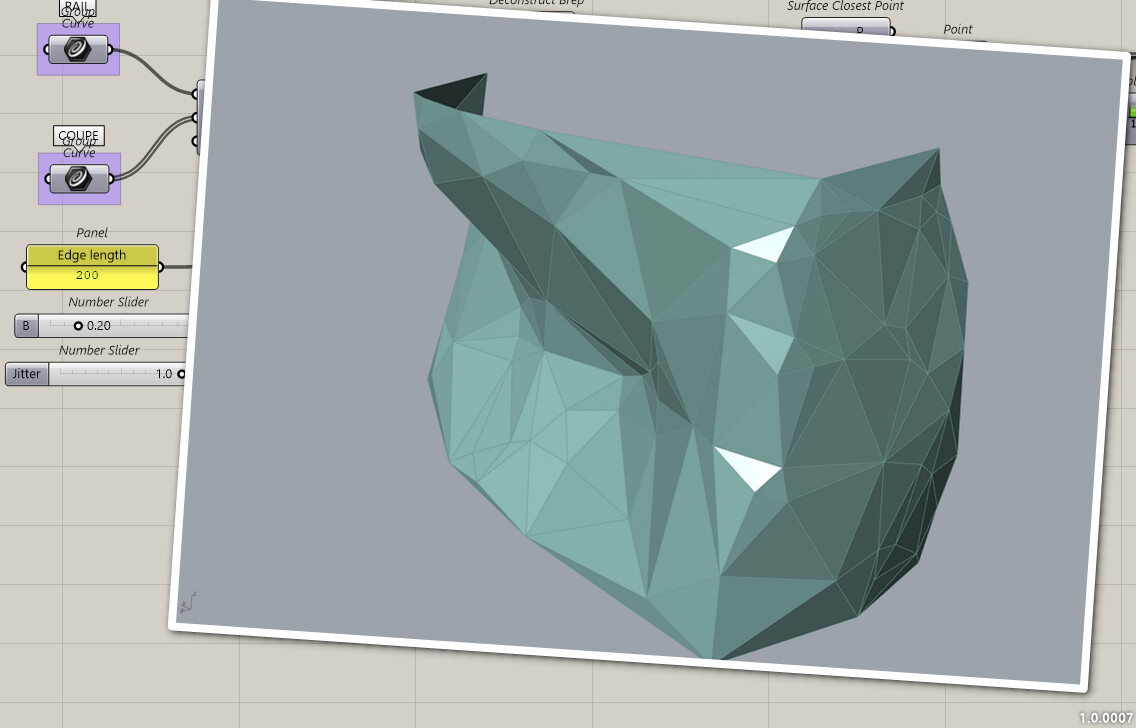Select the yellow Edge length panel
The height and width of the screenshot is (728, 1136).
coord(91,265)
